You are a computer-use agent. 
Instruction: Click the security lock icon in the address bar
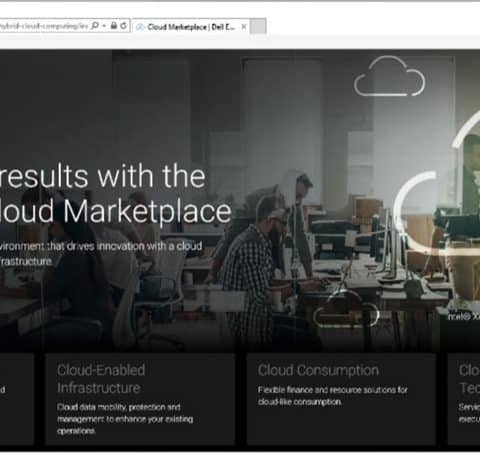click(x=114, y=26)
